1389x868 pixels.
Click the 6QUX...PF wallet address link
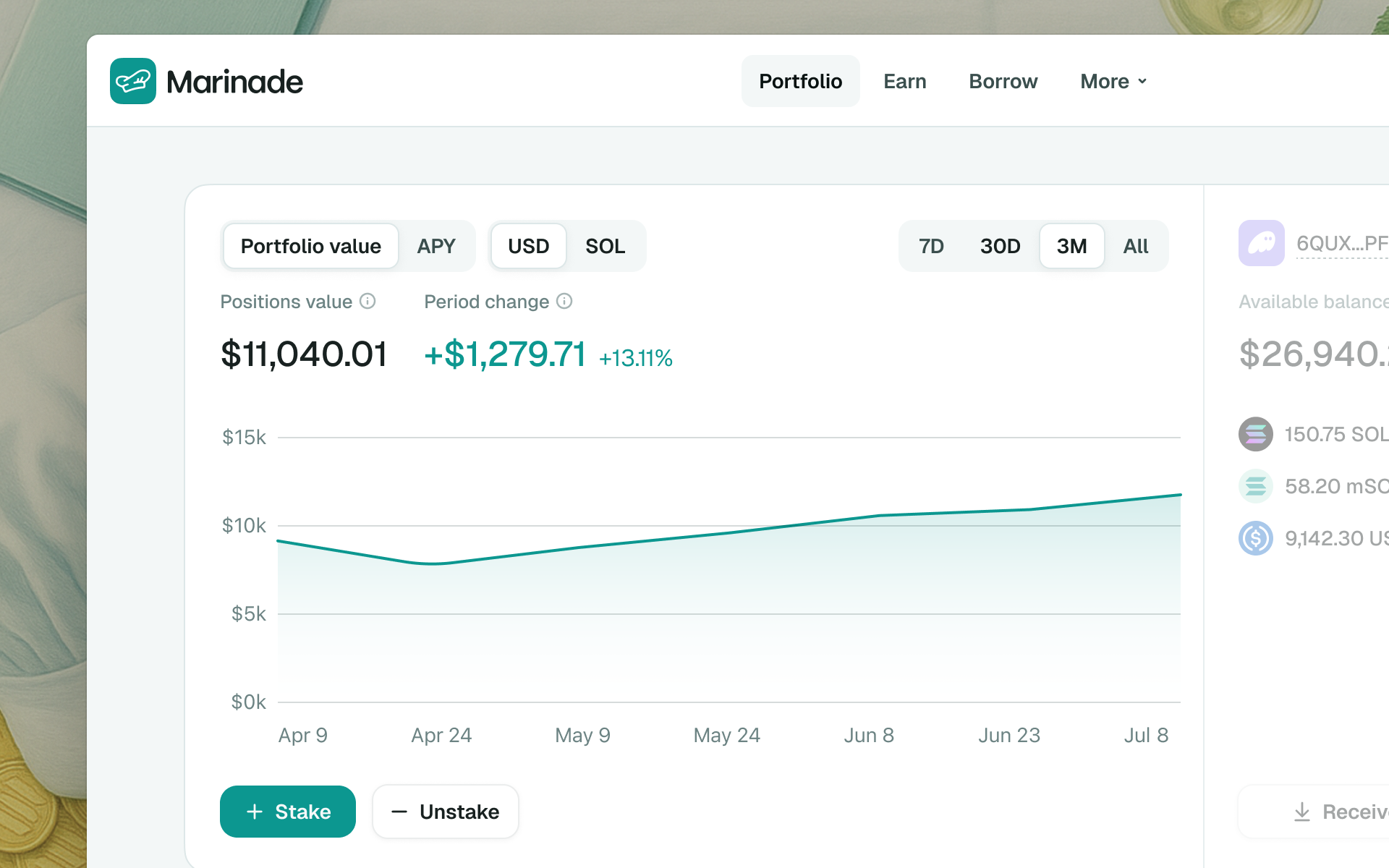[x=1342, y=243]
